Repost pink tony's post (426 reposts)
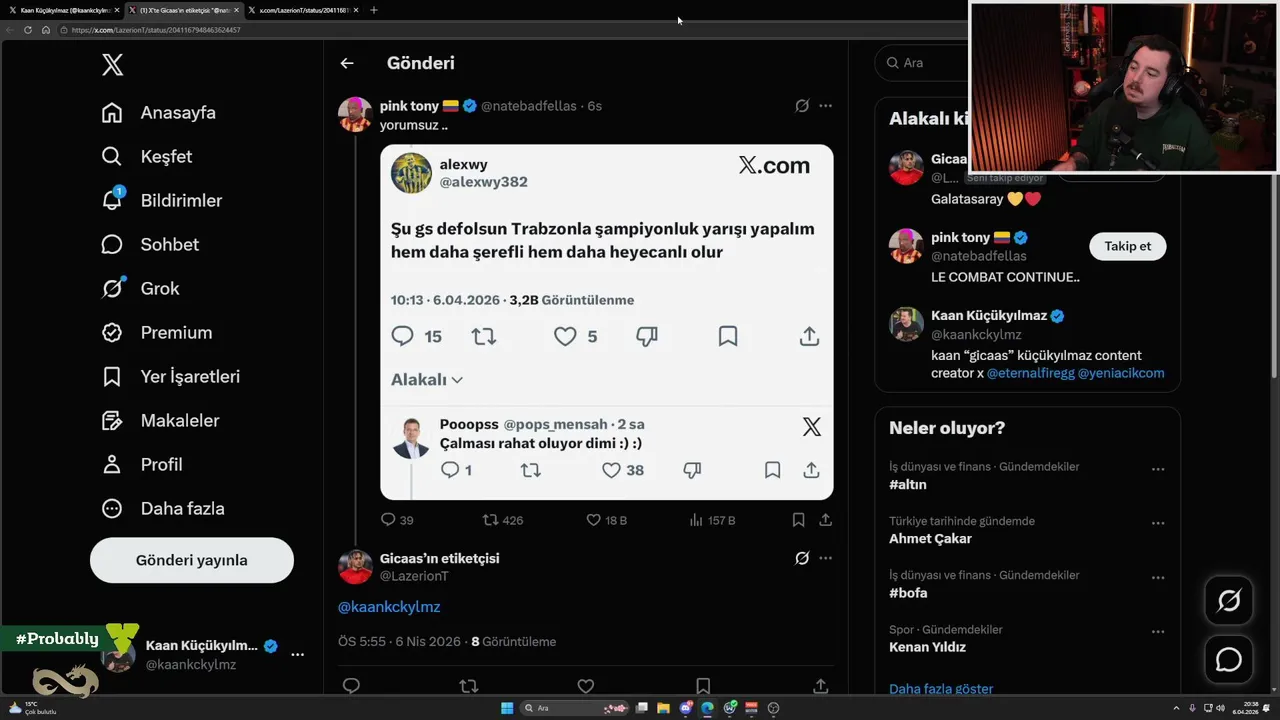The width and height of the screenshot is (1280, 720). (x=503, y=520)
